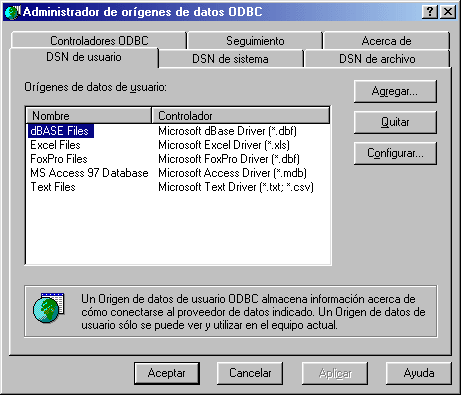Click Microsoft dBase Driver (*.dbf) cell
The image size is (461, 395).
pos(227,131)
